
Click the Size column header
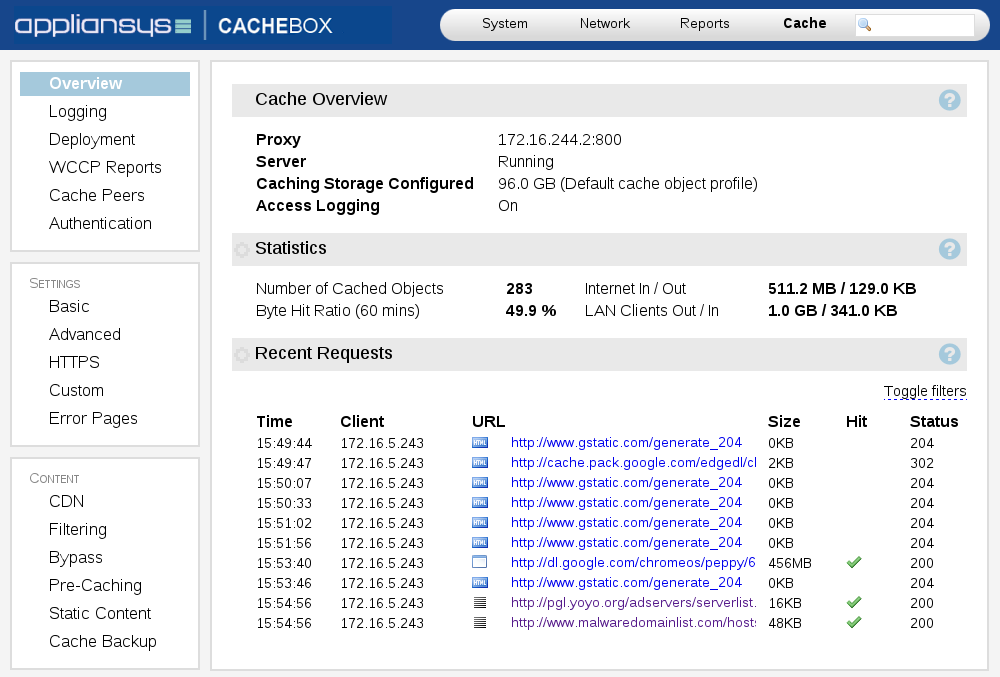784,421
